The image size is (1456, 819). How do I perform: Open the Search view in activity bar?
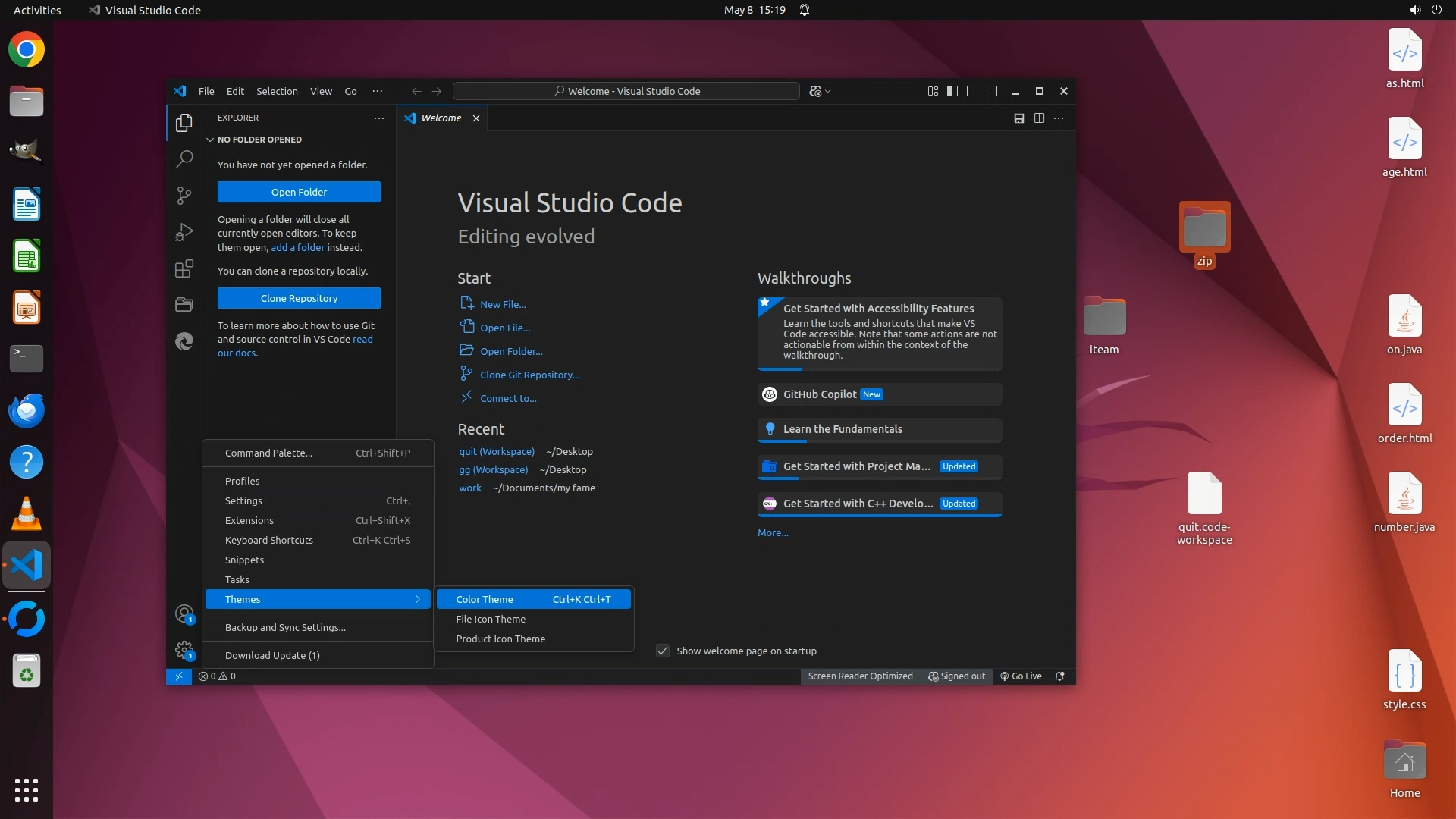click(184, 159)
